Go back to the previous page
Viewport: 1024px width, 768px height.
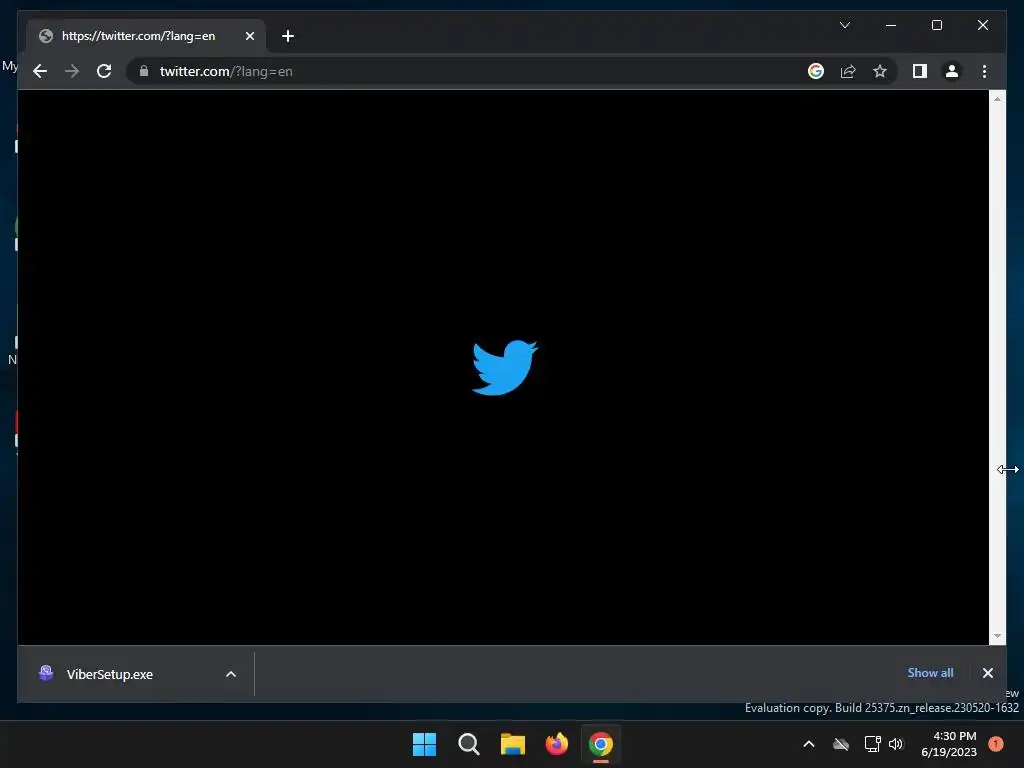tap(40, 71)
